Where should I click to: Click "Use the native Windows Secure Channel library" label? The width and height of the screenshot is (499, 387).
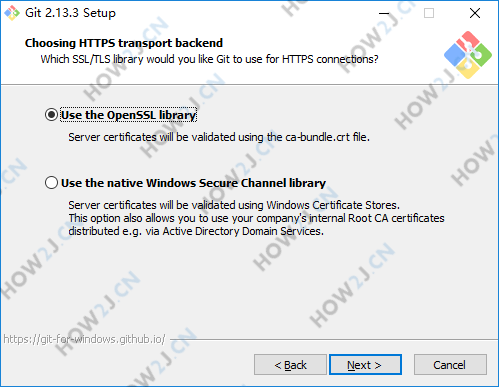click(193, 183)
